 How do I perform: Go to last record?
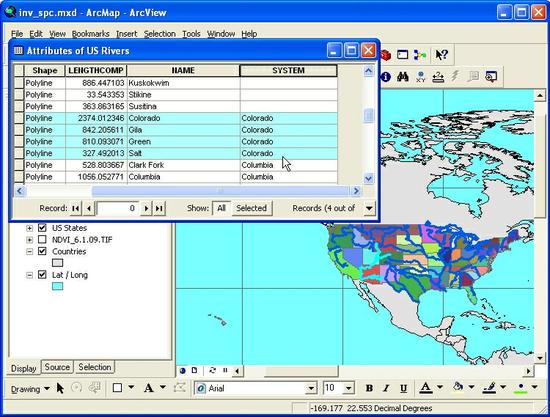click(x=159, y=208)
